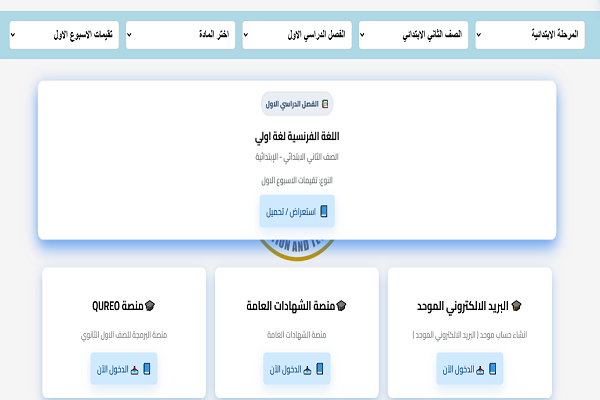
Task: Open the الفصل الدراسي الاول term dropdown
Action: pos(299,34)
